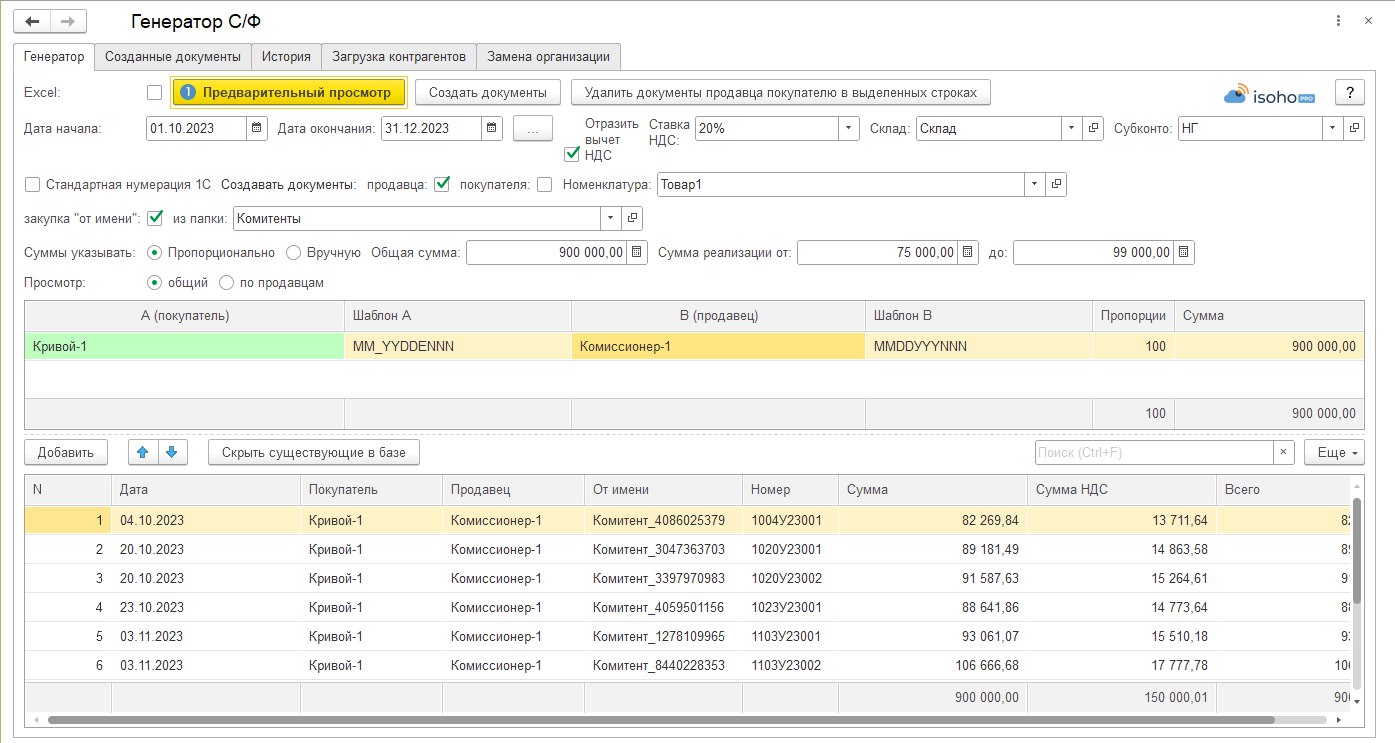Click the isoho PRO logo

1269,94
